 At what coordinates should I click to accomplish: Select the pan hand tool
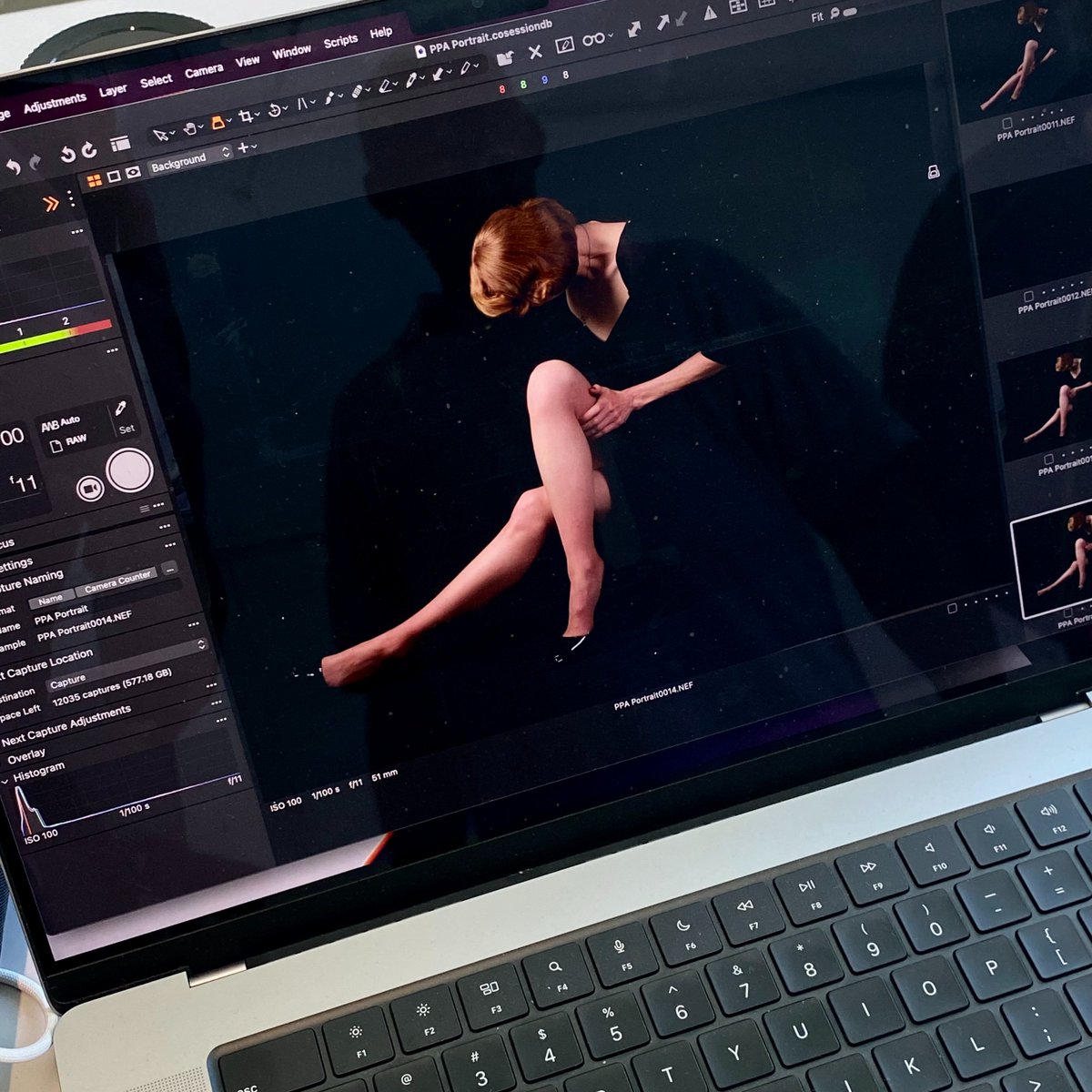(x=190, y=128)
